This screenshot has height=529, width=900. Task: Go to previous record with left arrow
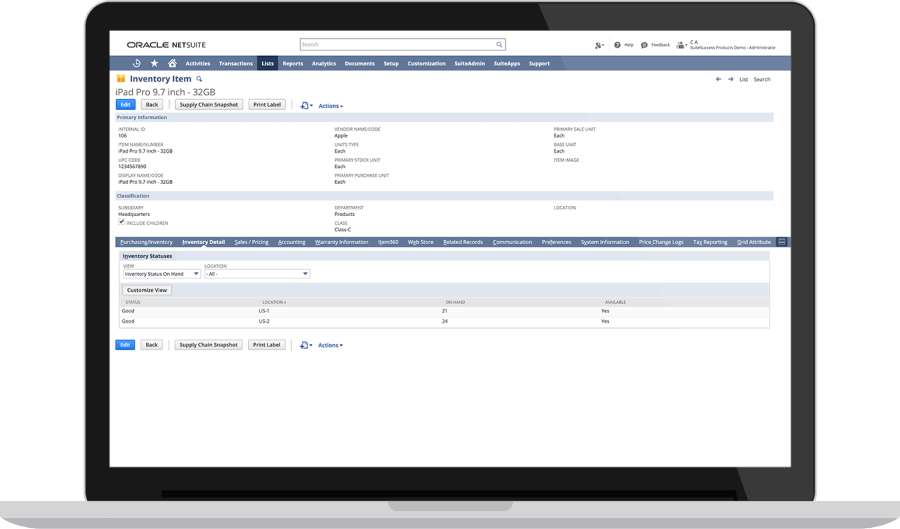[x=718, y=79]
